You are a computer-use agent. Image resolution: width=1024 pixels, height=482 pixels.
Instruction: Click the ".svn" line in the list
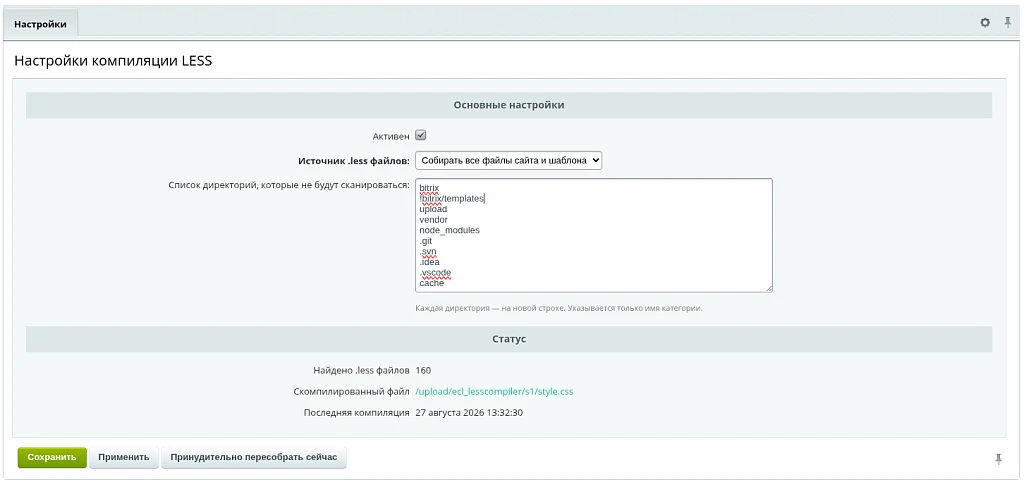pos(428,251)
